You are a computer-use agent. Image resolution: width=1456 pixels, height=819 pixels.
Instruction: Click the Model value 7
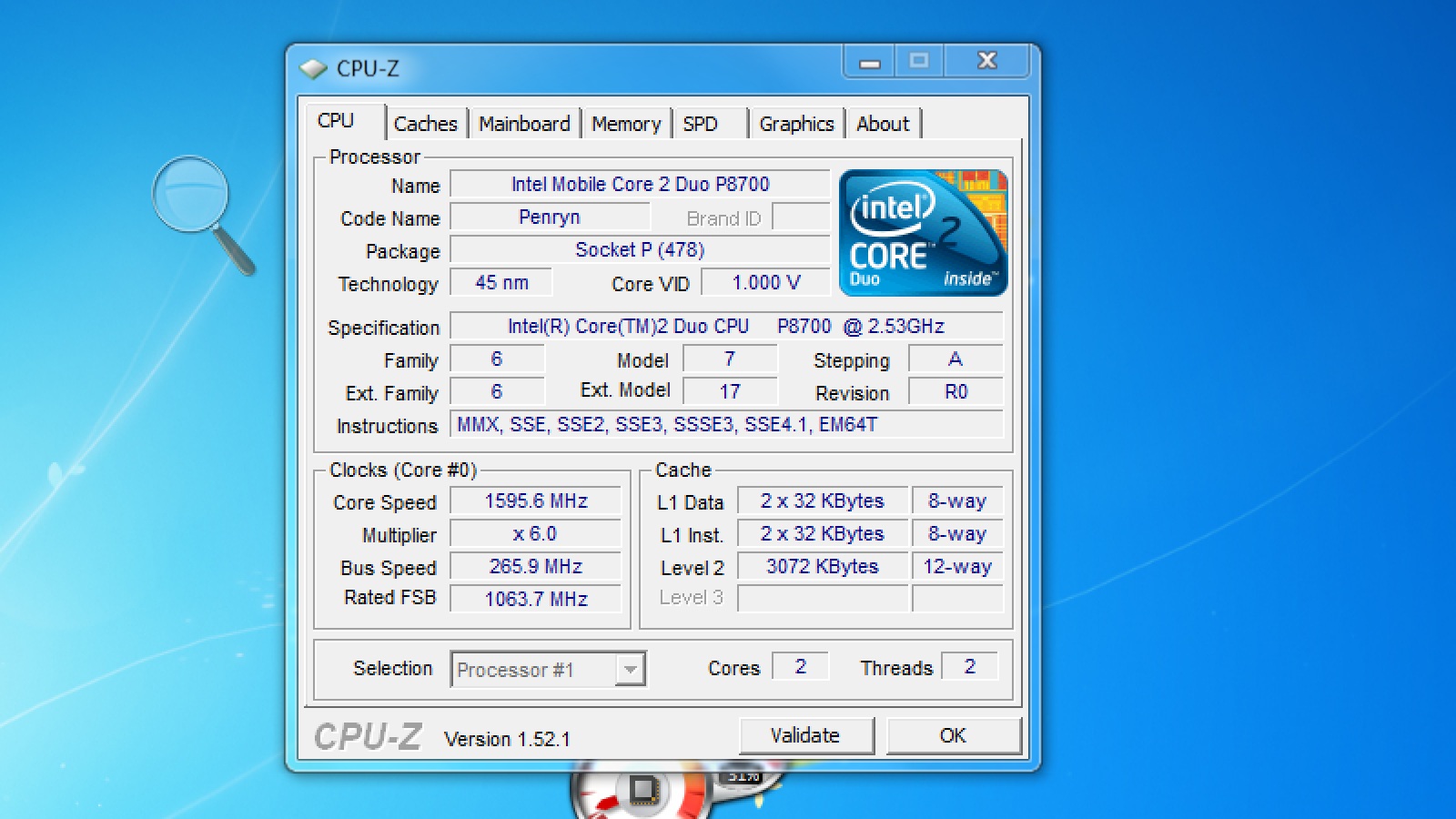(x=730, y=359)
